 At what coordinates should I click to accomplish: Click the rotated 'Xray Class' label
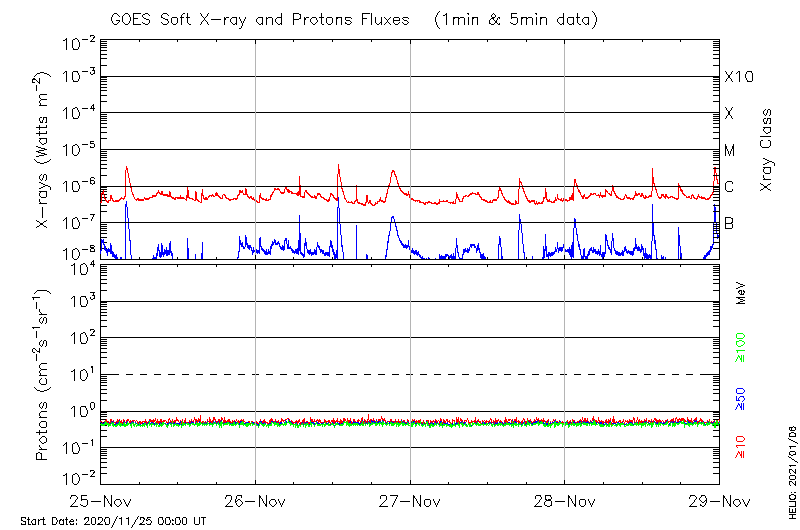click(767, 150)
